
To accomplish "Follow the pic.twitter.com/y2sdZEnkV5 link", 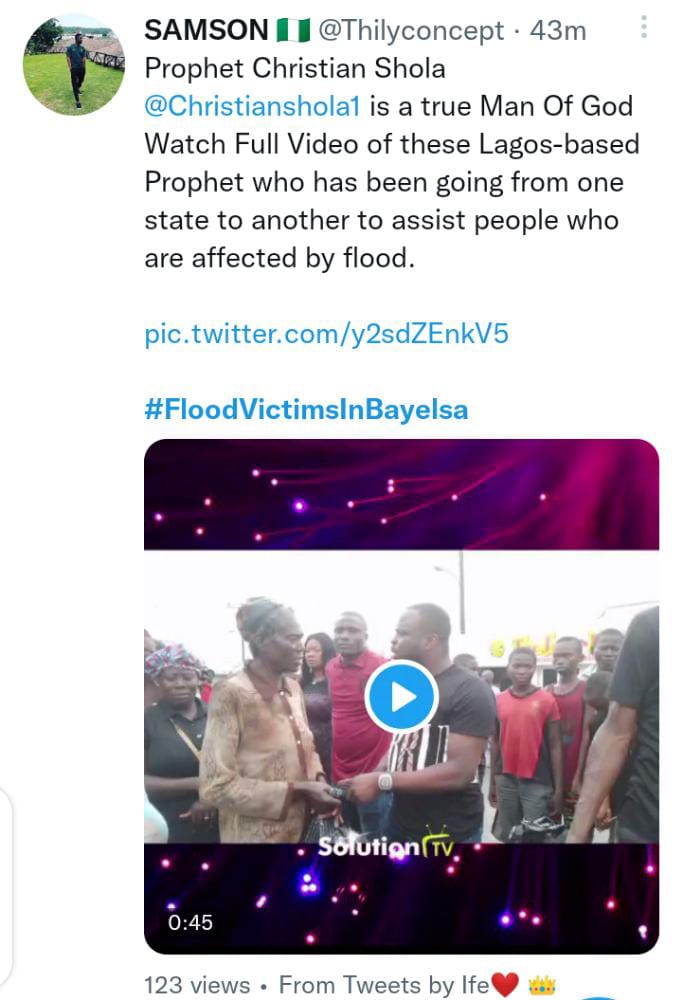I will (327, 333).
